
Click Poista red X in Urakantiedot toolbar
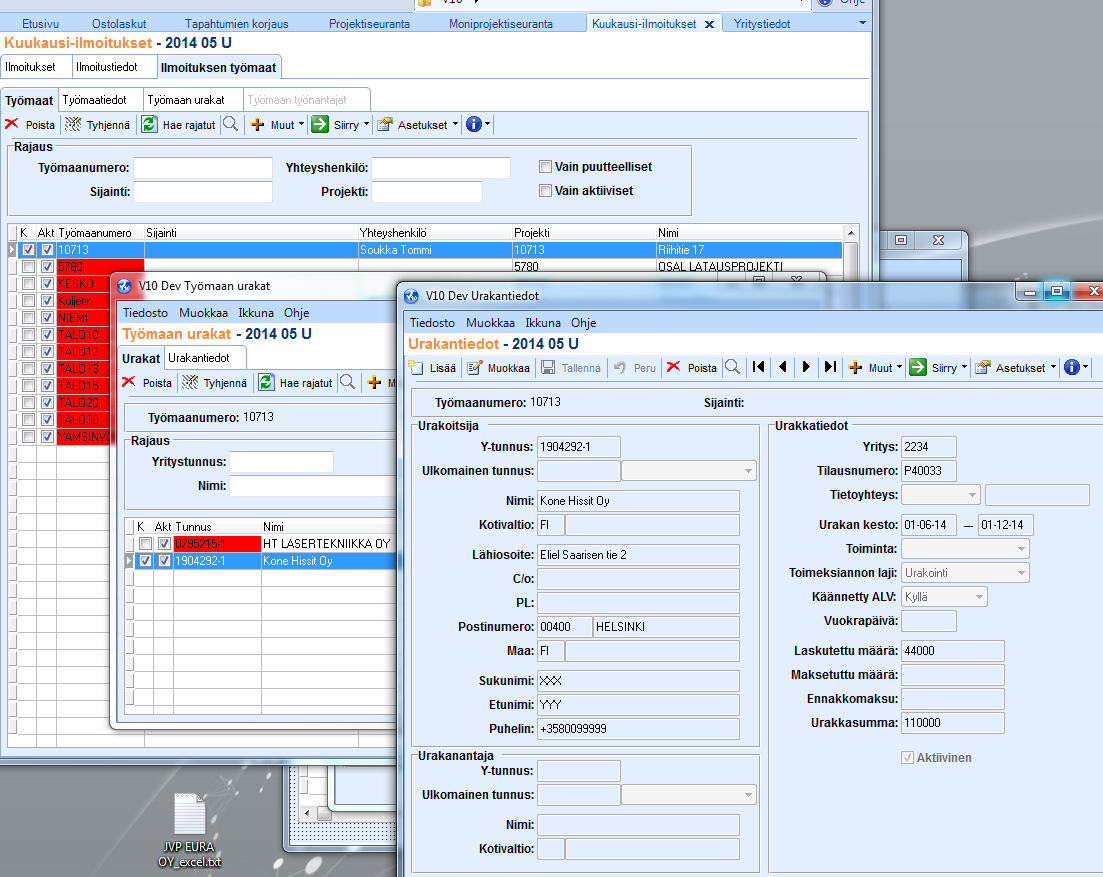click(673, 367)
